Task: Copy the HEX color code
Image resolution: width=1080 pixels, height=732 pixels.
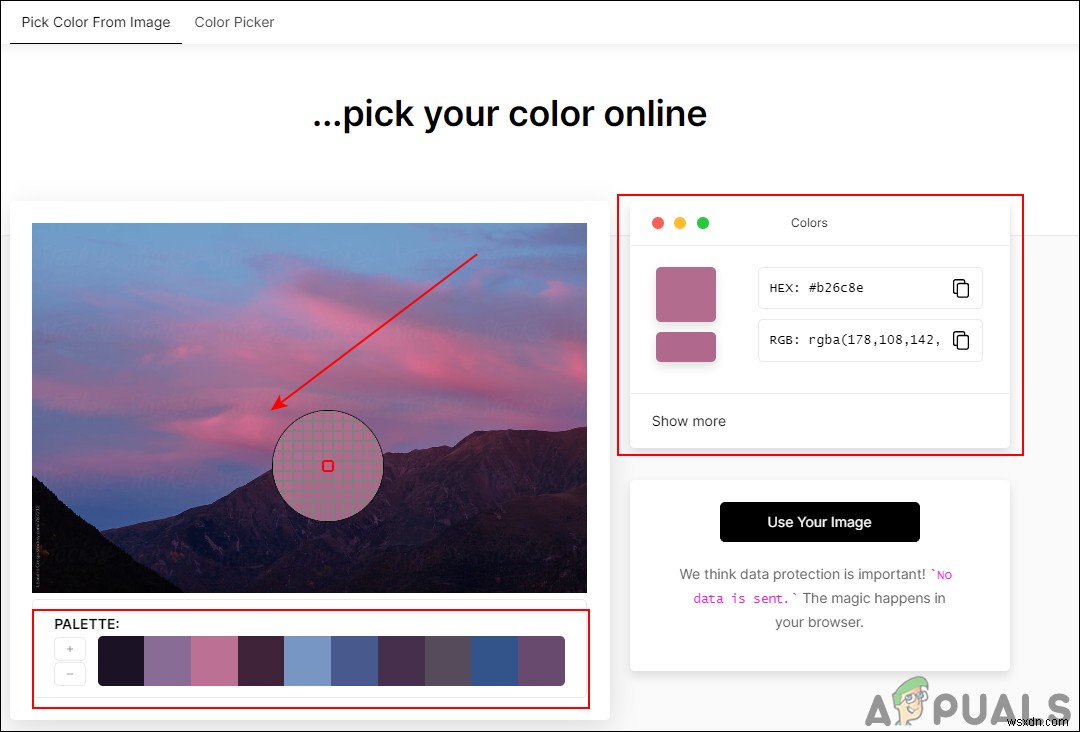Action: click(x=961, y=288)
